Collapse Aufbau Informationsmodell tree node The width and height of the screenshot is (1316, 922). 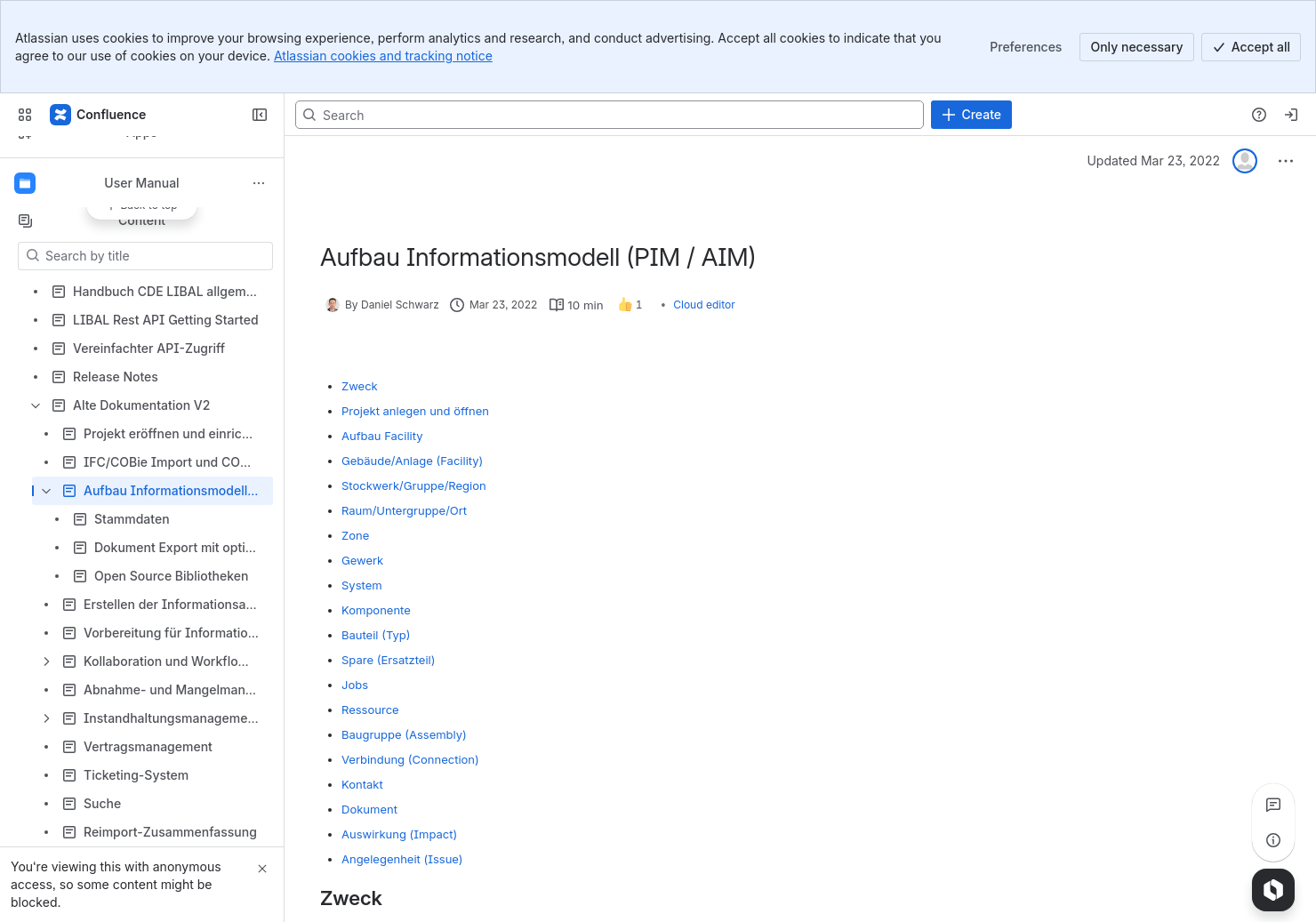click(46, 491)
